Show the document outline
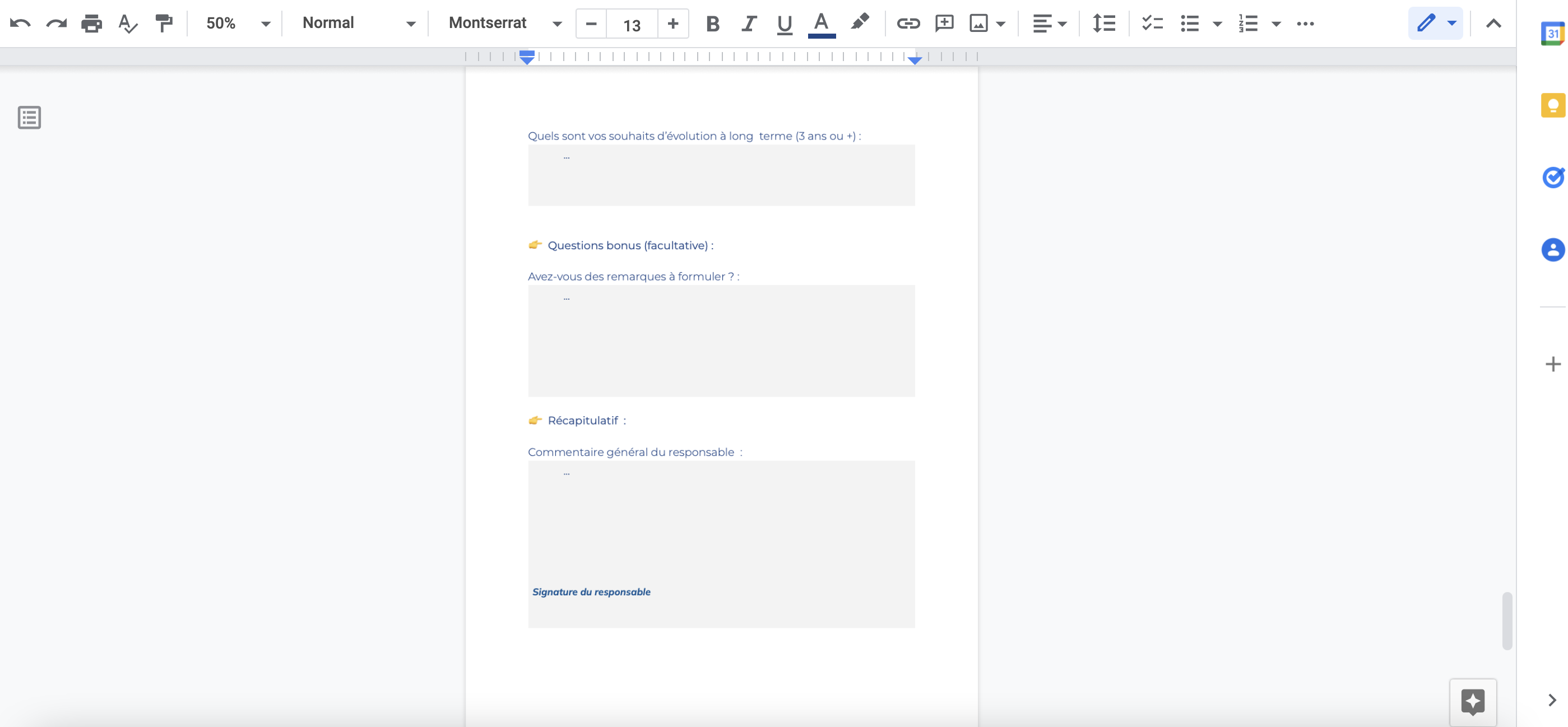Screen dimensions: 1568x727 [x=29, y=118]
